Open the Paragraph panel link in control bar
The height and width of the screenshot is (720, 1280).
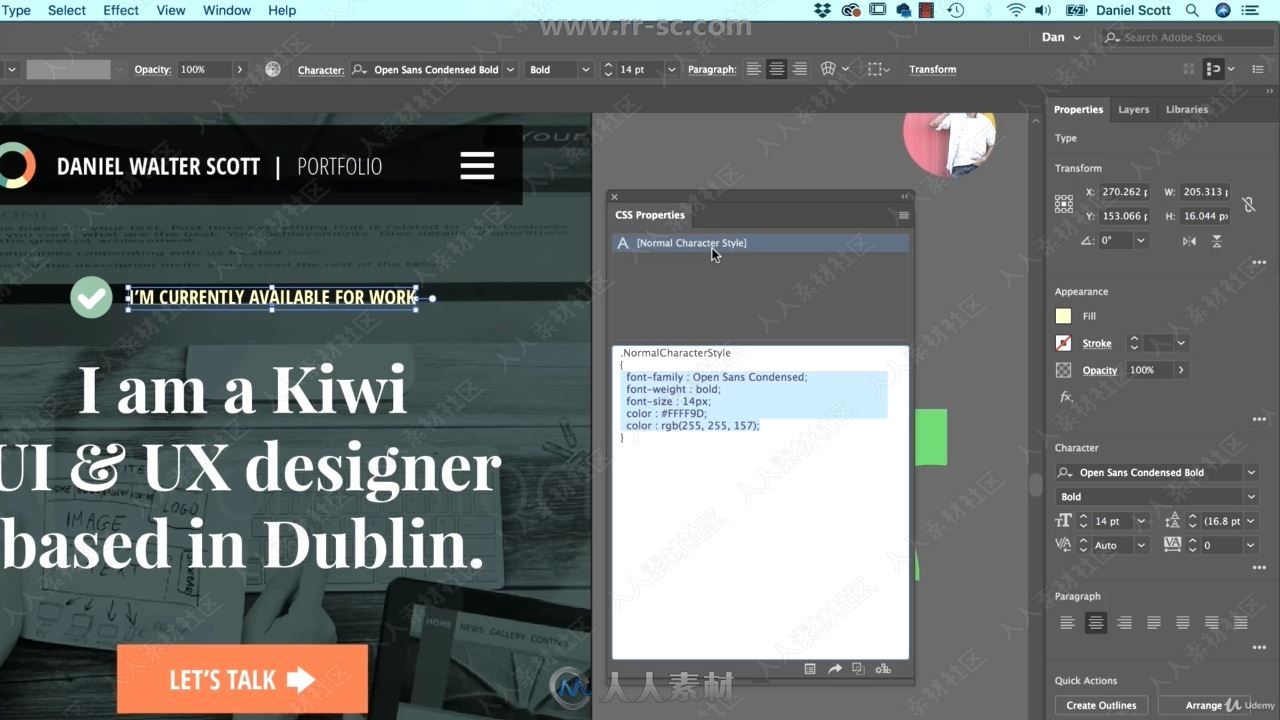712,70
